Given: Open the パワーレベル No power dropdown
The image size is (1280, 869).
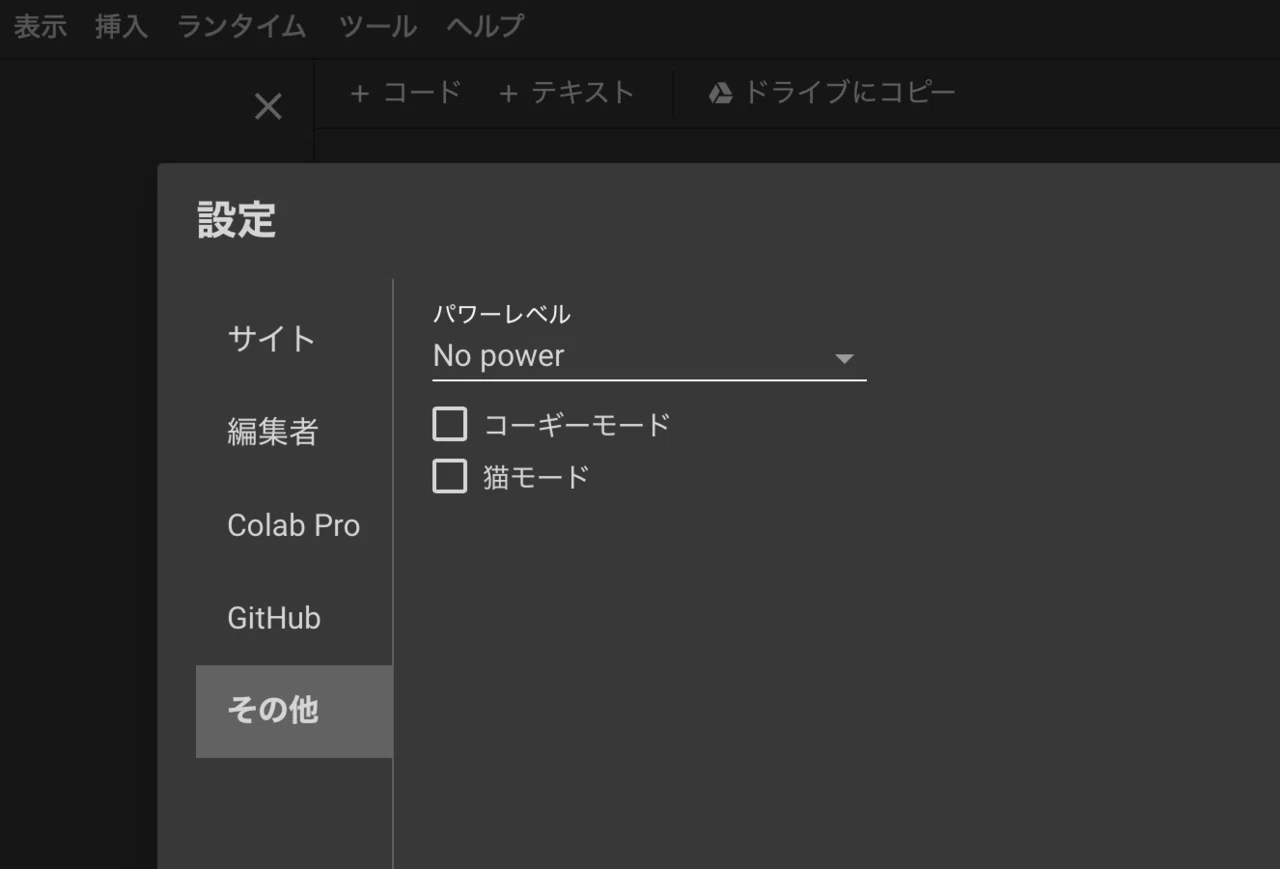Looking at the screenshot, I should coord(649,357).
